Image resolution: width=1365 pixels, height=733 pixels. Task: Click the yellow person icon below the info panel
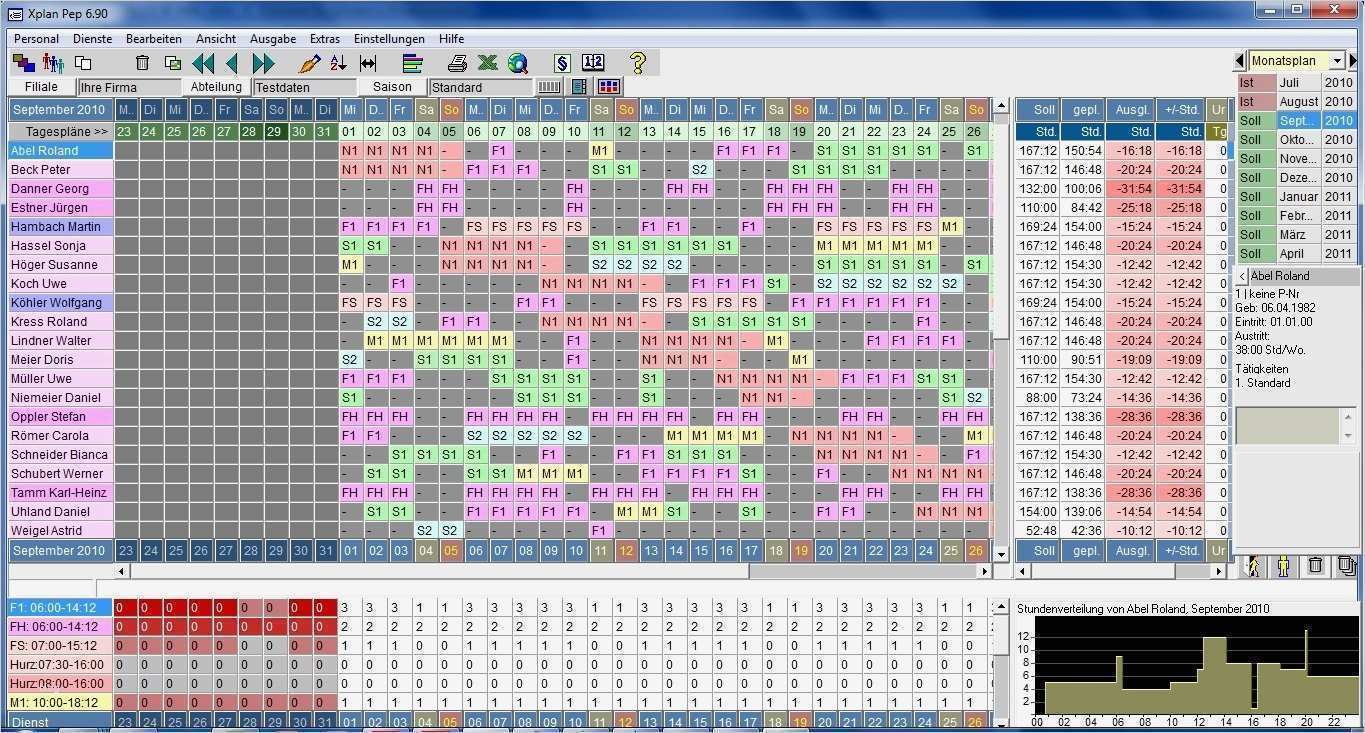pos(1284,566)
